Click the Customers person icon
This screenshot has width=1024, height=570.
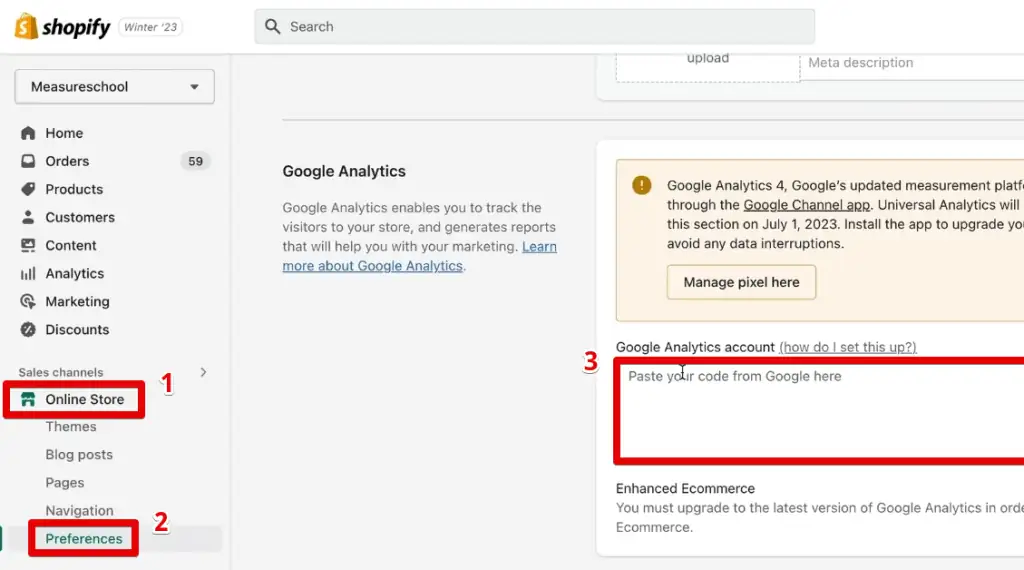[28, 217]
